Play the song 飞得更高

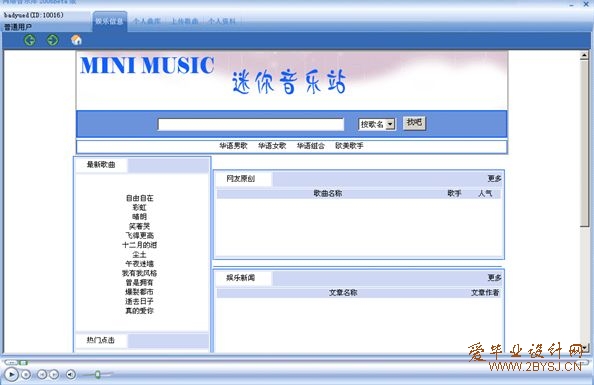click(139, 236)
